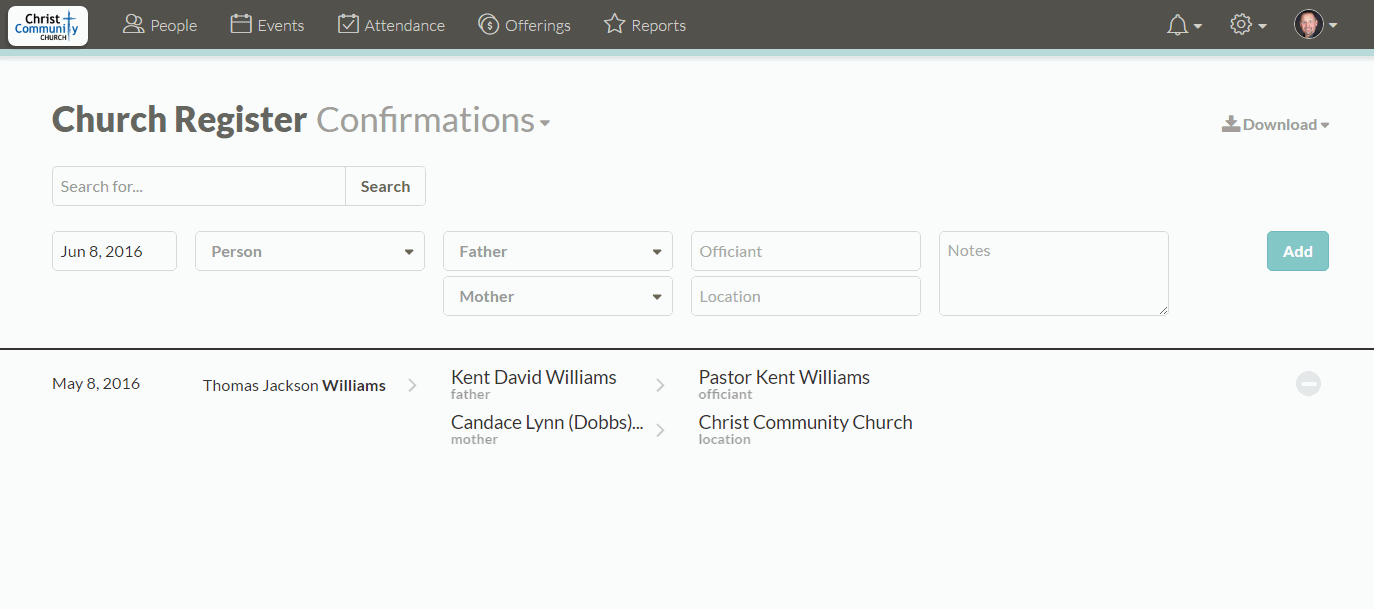Click chevron beside mother Candace Lynn
This screenshot has width=1374, height=609.
[660, 430]
